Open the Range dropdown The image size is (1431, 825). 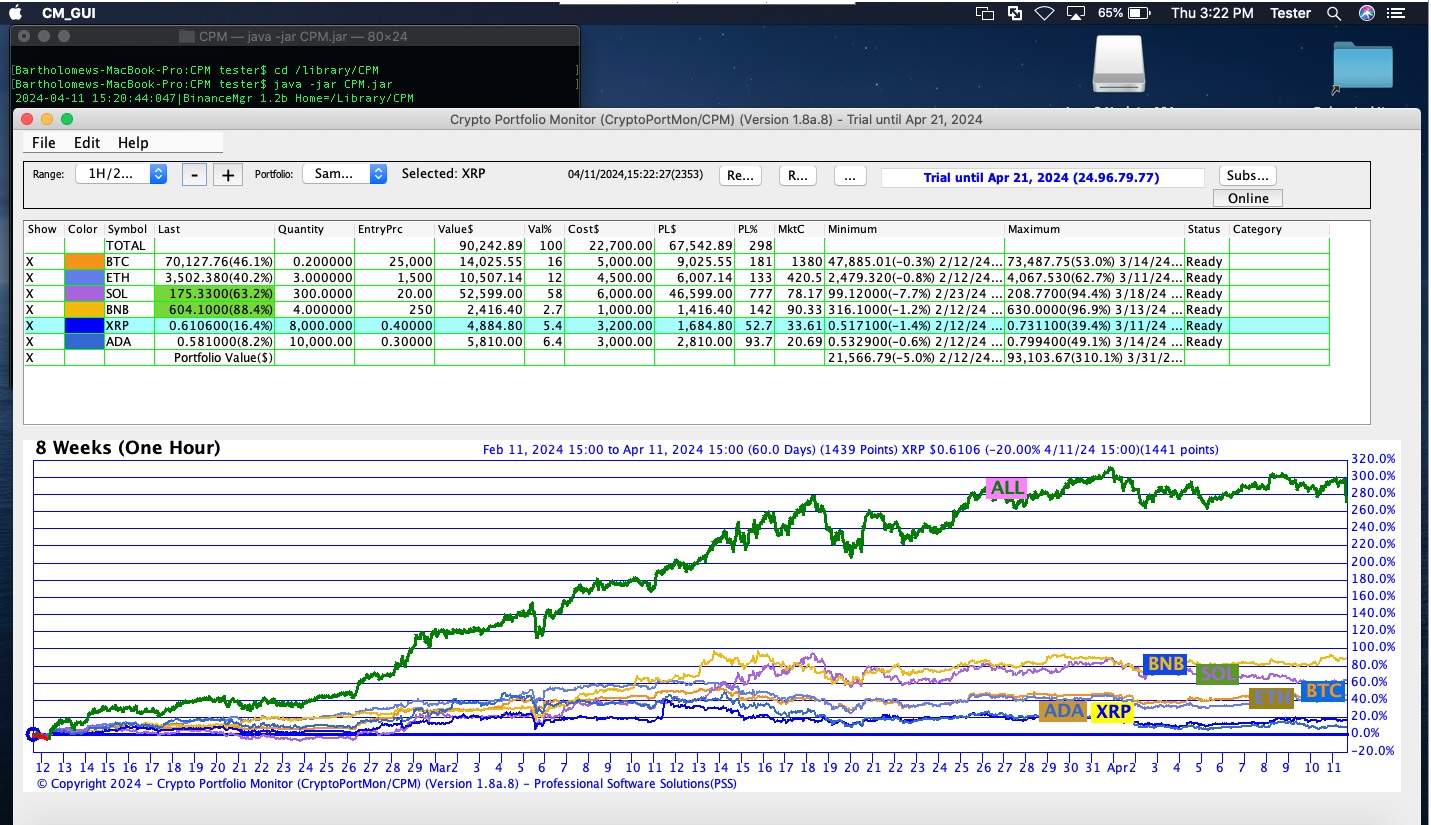click(120, 173)
